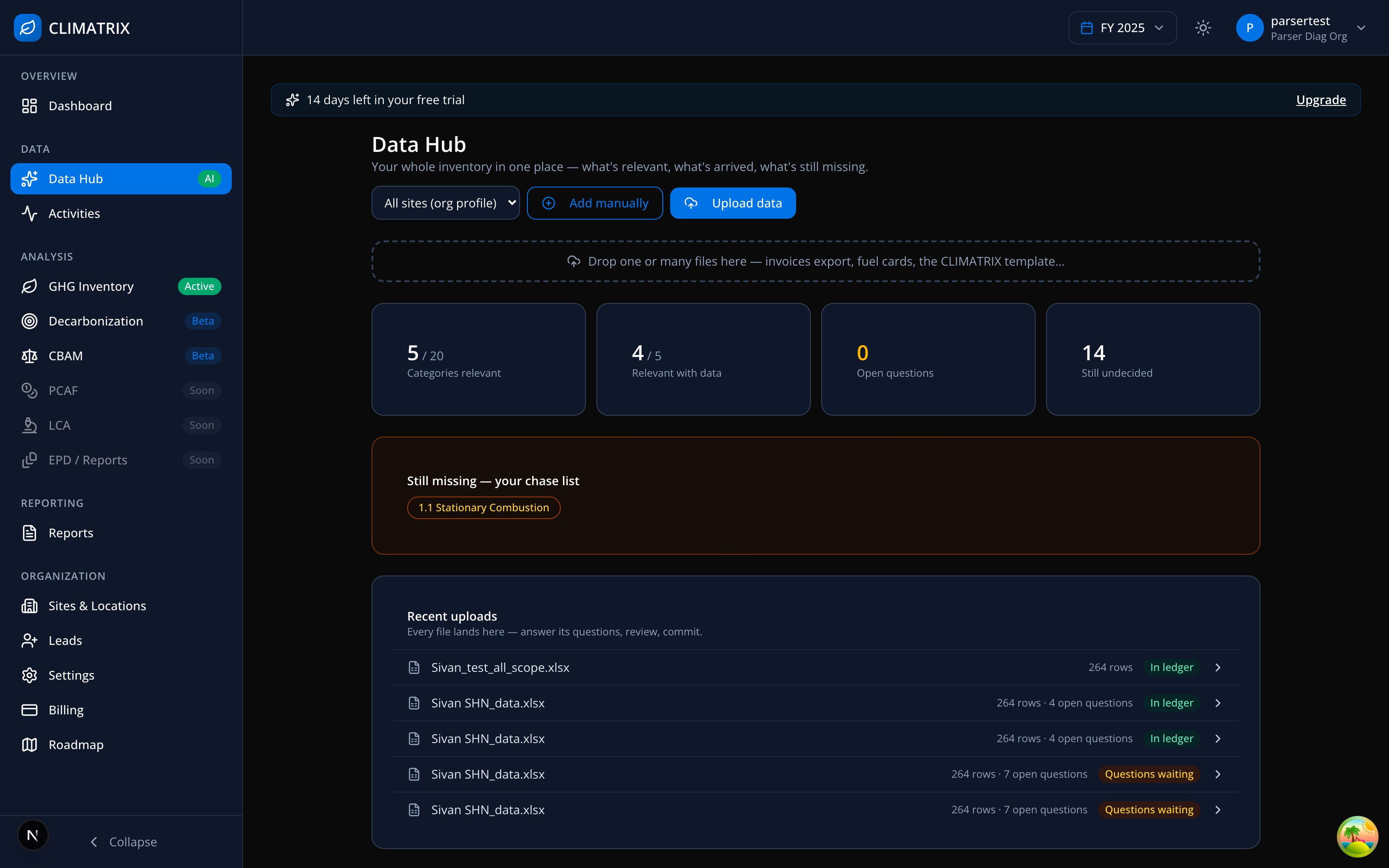Click the Open questions stat card
Image resolution: width=1389 pixels, height=868 pixels.
pos(928,359)
